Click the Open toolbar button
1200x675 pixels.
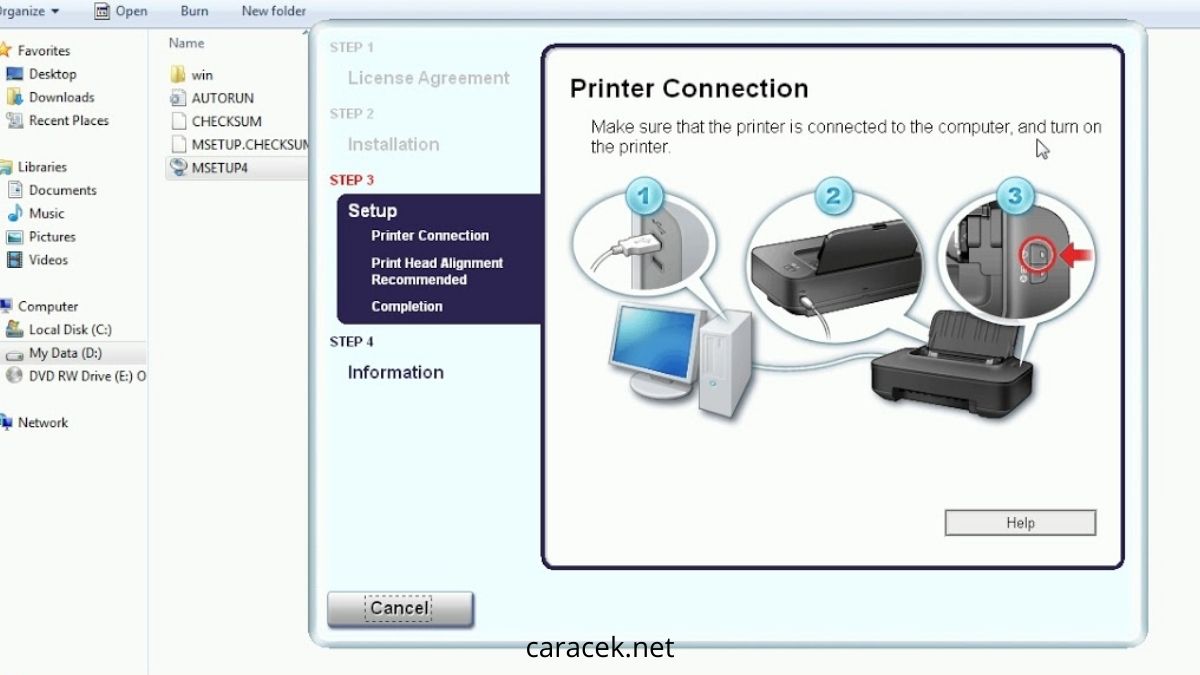121,11
